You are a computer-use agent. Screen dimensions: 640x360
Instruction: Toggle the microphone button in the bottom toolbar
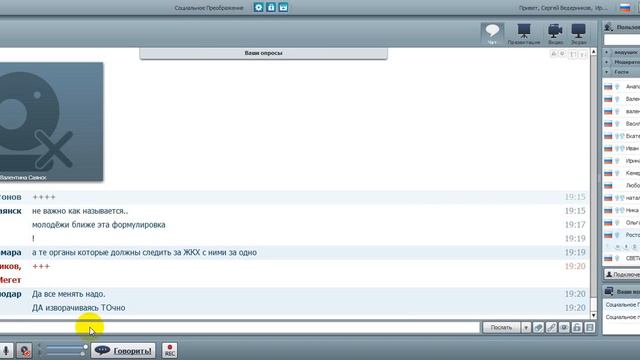(6, 351)
